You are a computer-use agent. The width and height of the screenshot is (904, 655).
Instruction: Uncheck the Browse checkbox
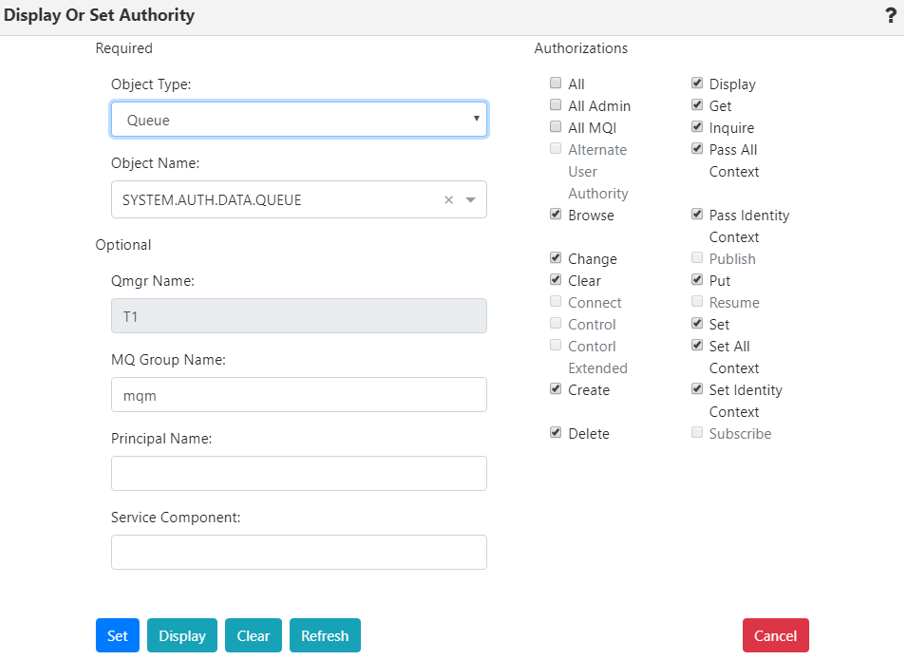pos(556,214)
